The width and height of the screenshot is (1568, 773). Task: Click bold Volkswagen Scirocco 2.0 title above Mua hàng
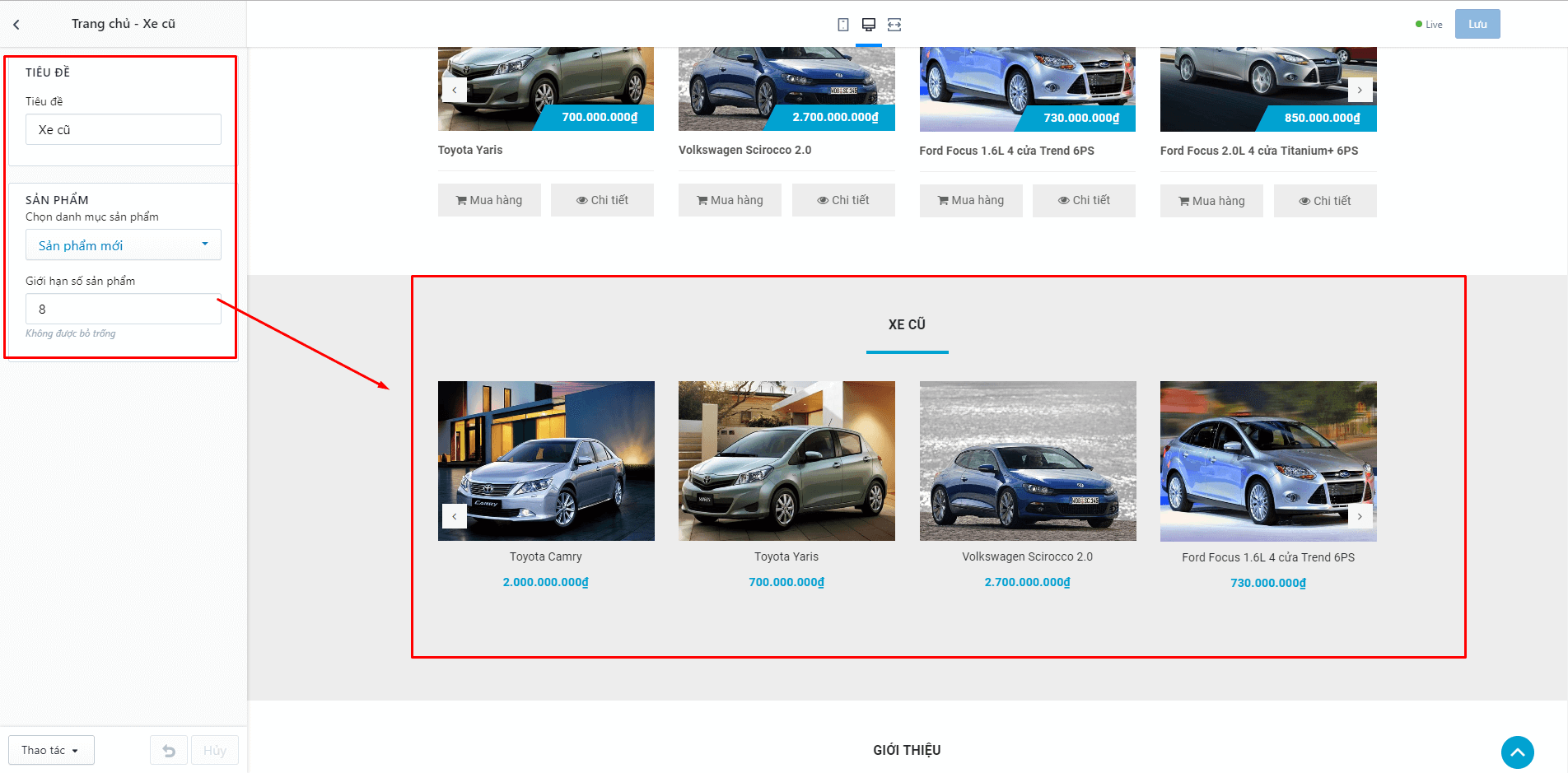[745, 150]
